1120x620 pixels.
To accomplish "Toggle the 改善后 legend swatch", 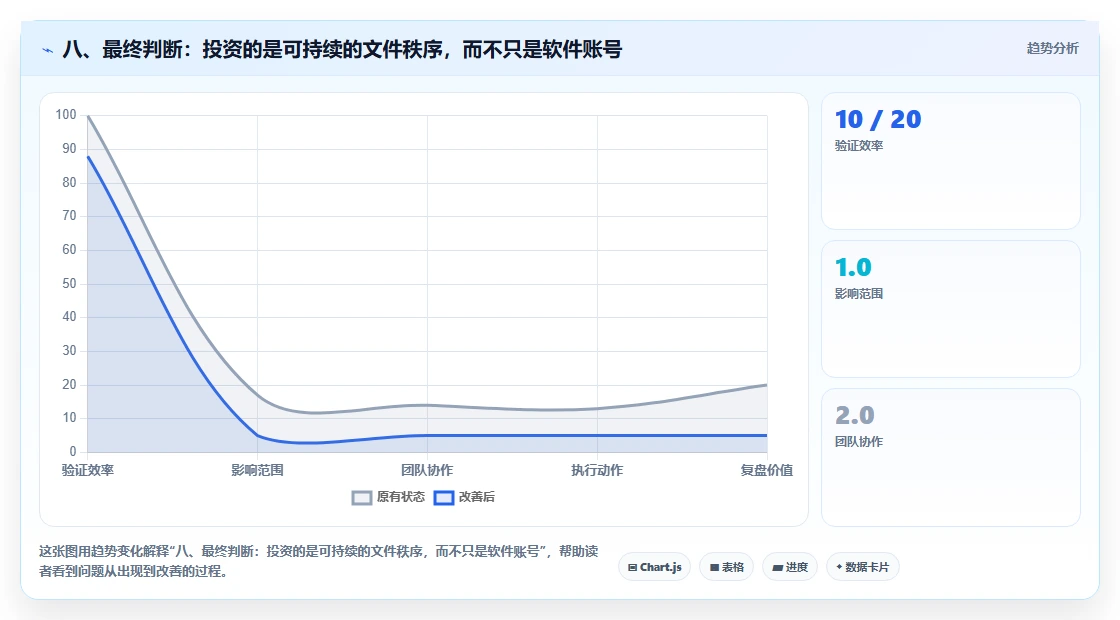I will pyautogui.click(x=444, y=498).
